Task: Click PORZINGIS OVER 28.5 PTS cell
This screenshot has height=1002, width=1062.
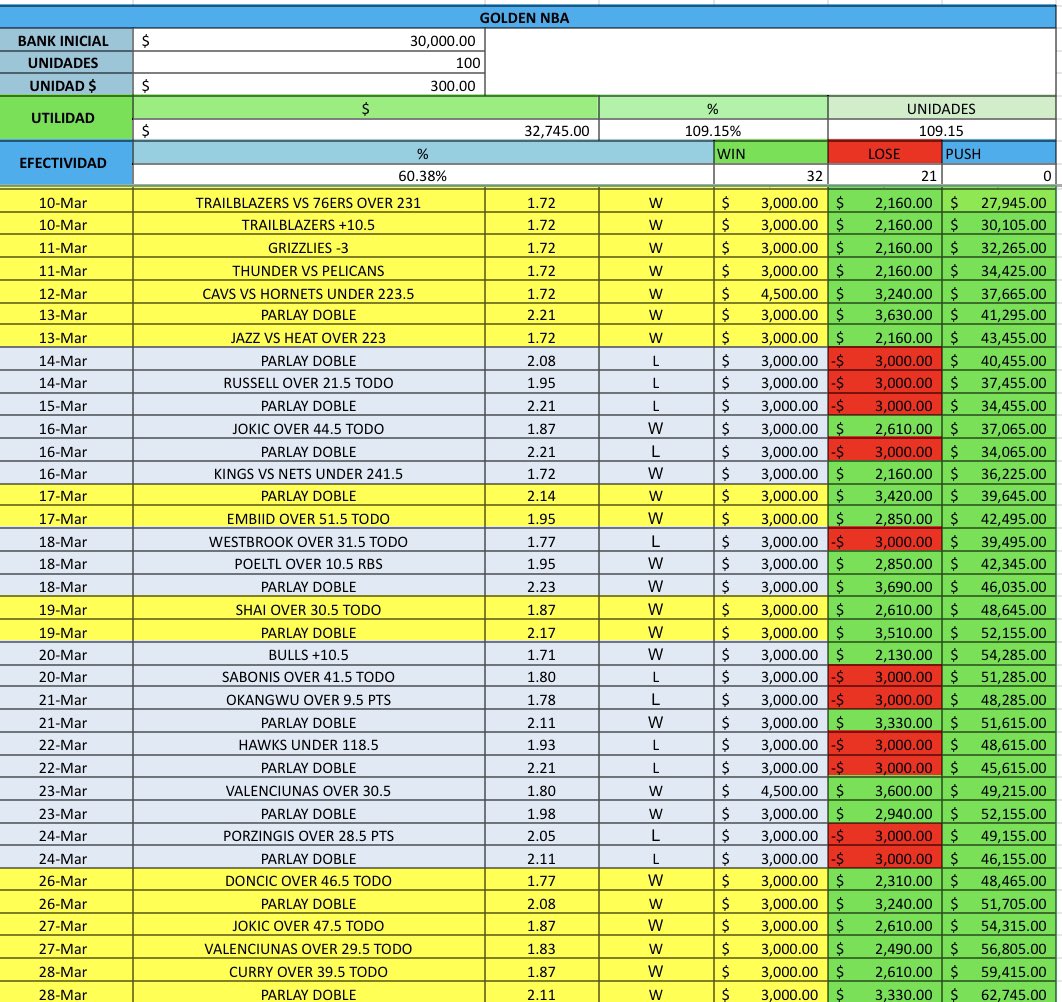Action: 309,835
